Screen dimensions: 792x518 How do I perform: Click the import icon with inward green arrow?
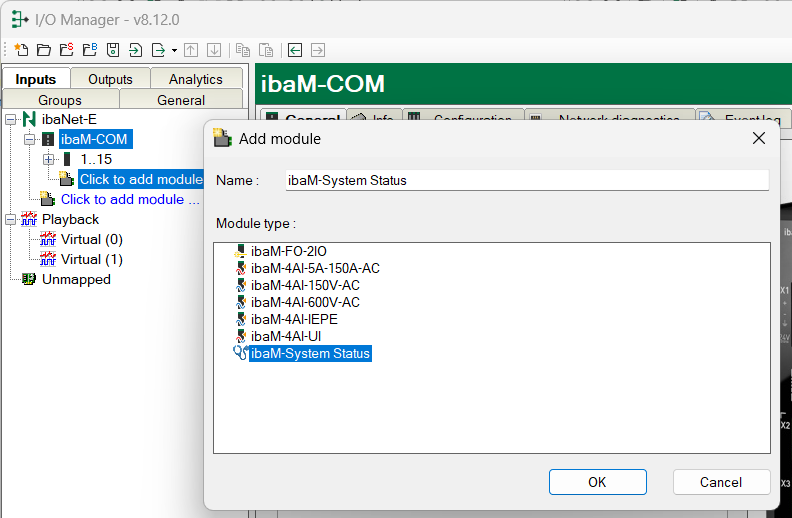[x=135, y=49]
